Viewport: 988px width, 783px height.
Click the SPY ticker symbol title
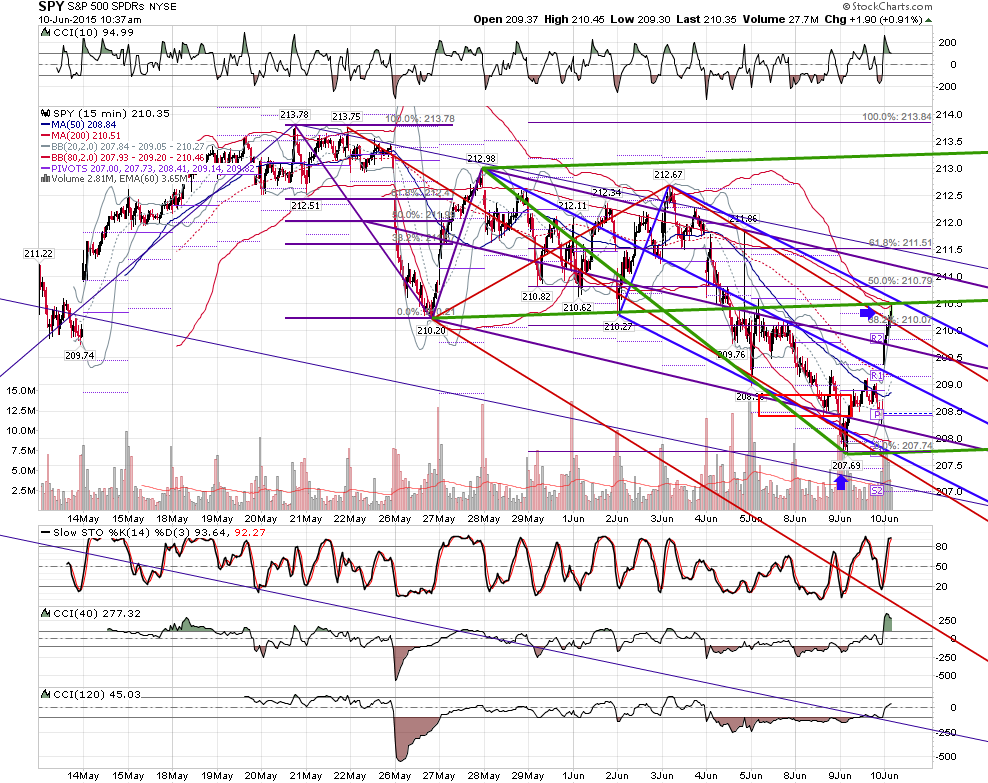51,6
